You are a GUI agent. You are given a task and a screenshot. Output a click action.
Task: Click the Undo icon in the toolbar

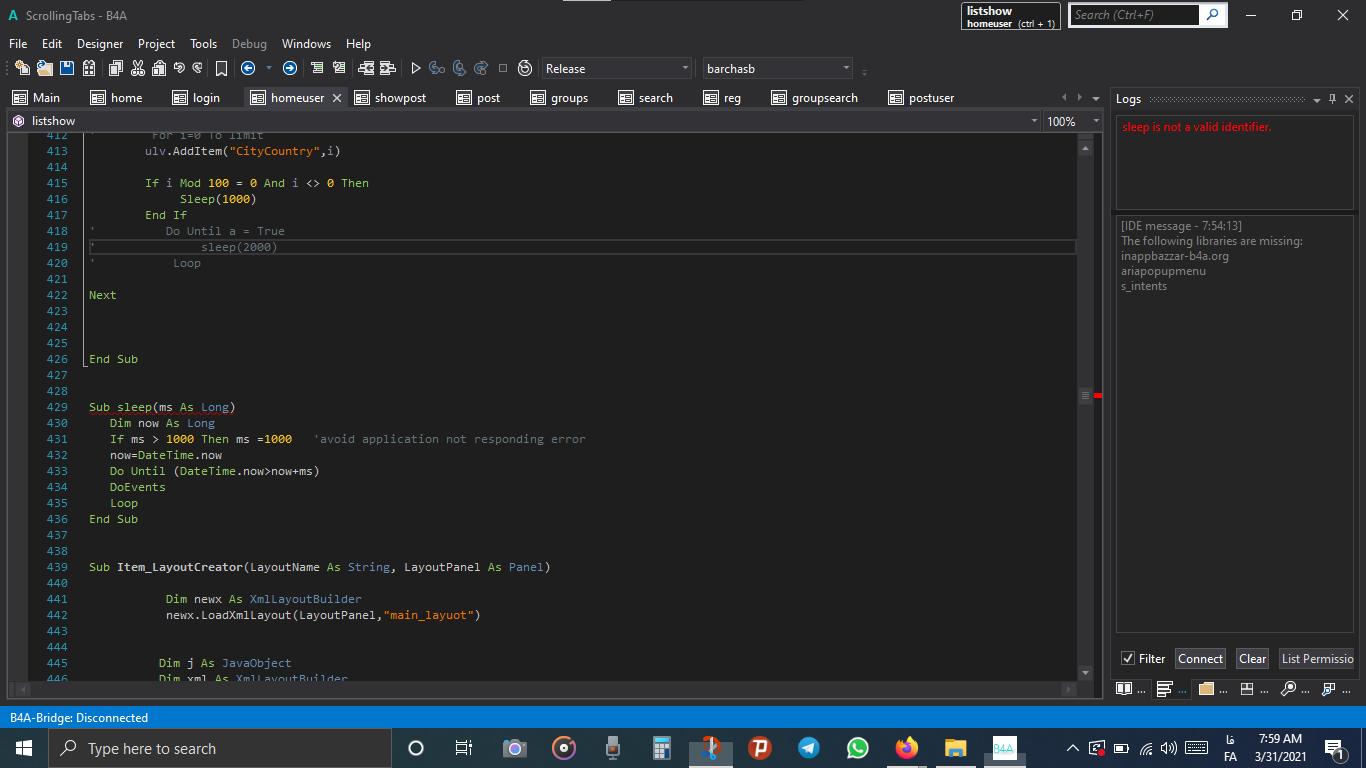point(179,68)
